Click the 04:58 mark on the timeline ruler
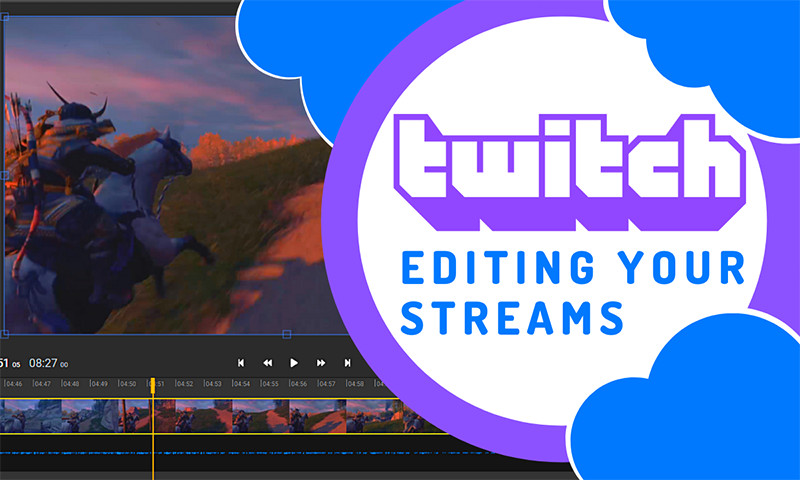Image resolution: width=800 pixels, height=480 pixels. (x=356, y=384)
